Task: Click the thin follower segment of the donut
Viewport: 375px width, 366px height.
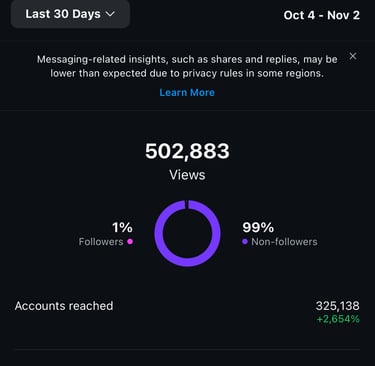Action: click(x=186, y=204)
